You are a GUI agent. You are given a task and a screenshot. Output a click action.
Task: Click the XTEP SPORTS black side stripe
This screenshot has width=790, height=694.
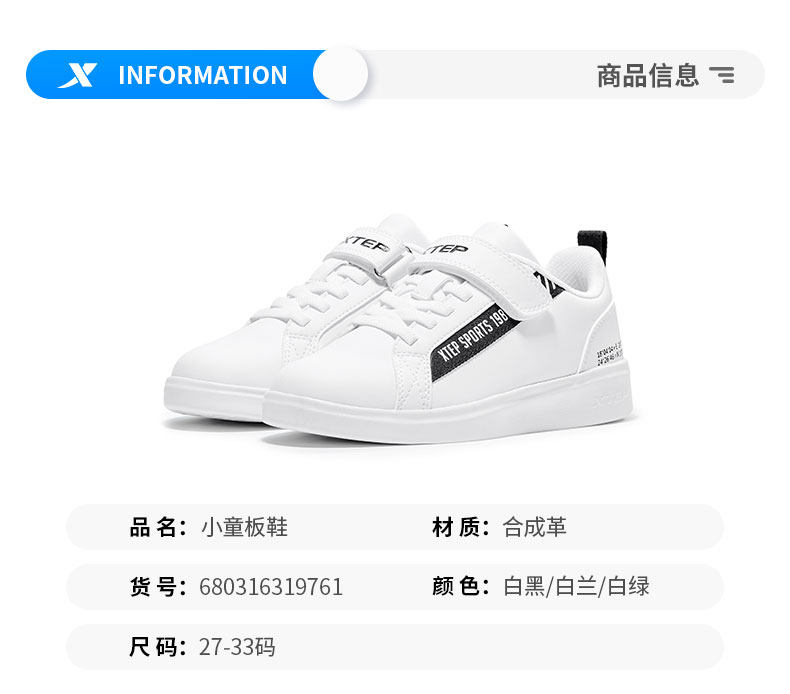click(x=475, y=341)
